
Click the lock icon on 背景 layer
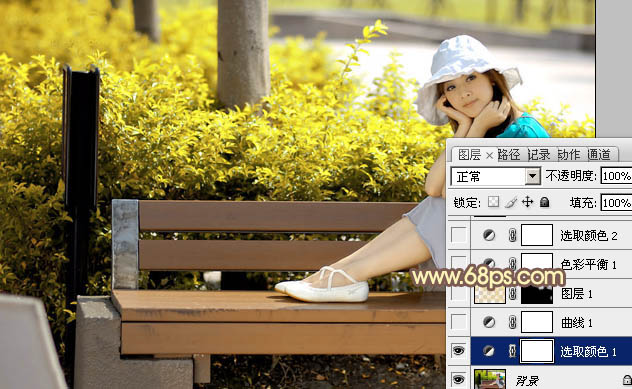[627, 380]
